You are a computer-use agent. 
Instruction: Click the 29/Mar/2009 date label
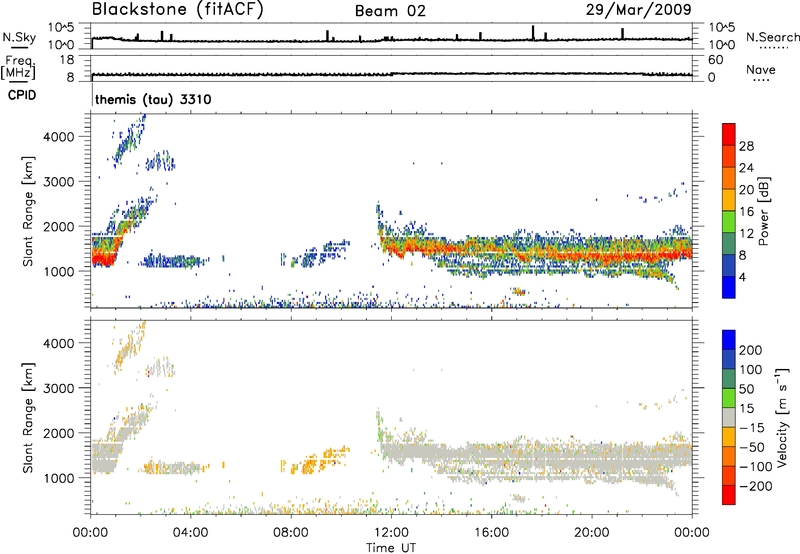638,9
